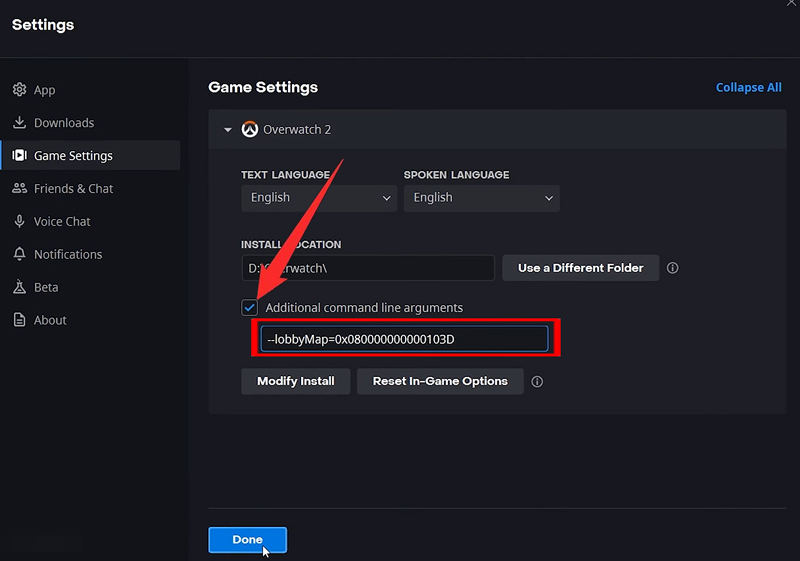
Task: Open the About section
Action: 91,320
